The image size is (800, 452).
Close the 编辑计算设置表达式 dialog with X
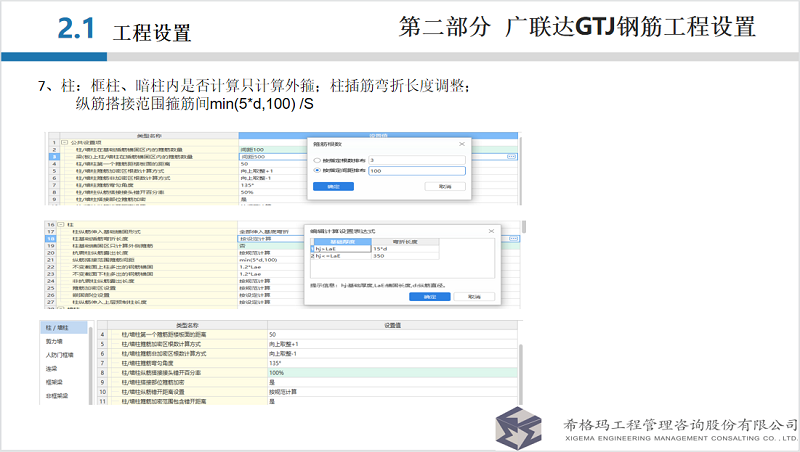coord(491,231)
